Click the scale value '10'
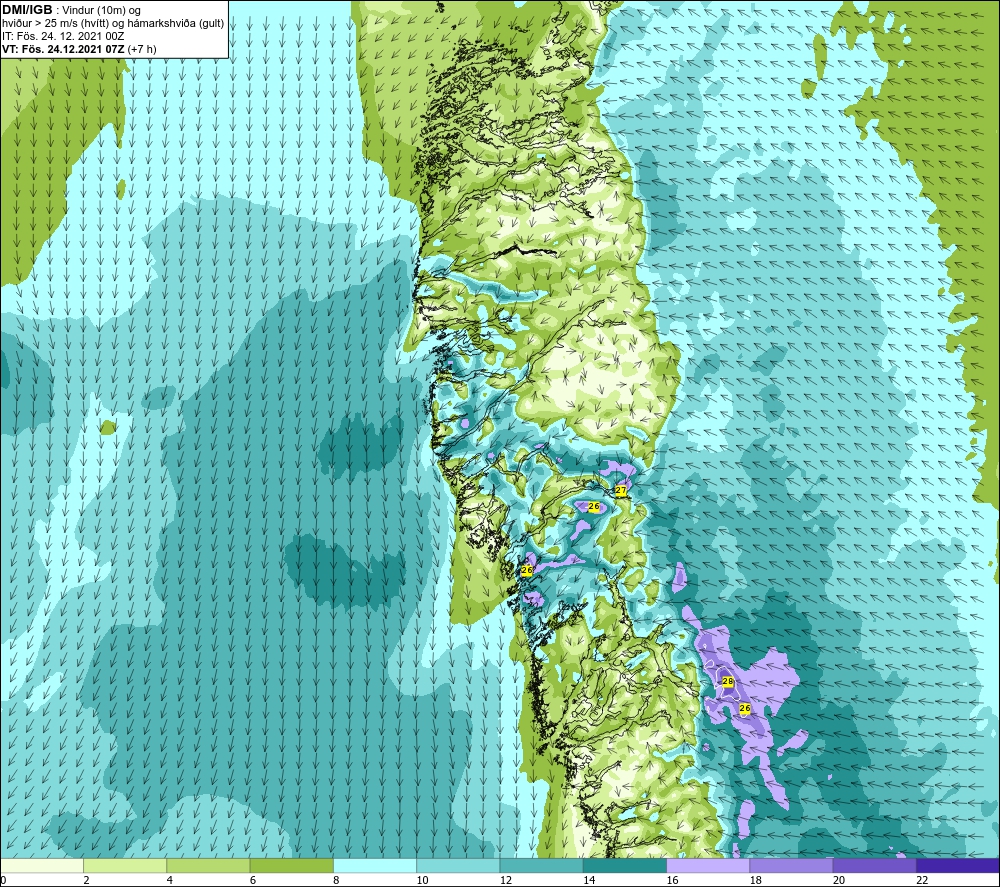 coord(422,880)
